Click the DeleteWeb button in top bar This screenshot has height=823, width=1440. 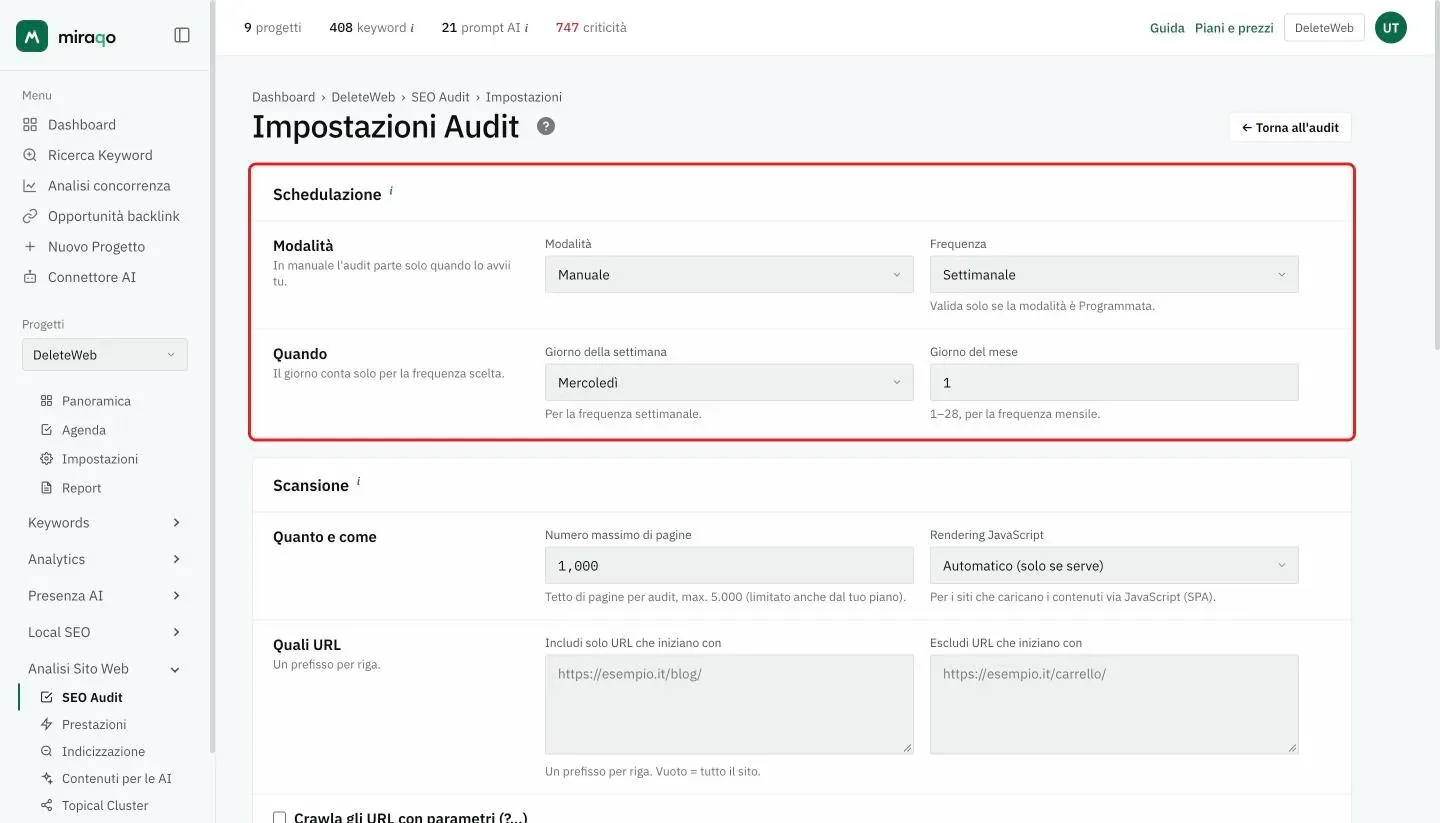coord(1324,28)
